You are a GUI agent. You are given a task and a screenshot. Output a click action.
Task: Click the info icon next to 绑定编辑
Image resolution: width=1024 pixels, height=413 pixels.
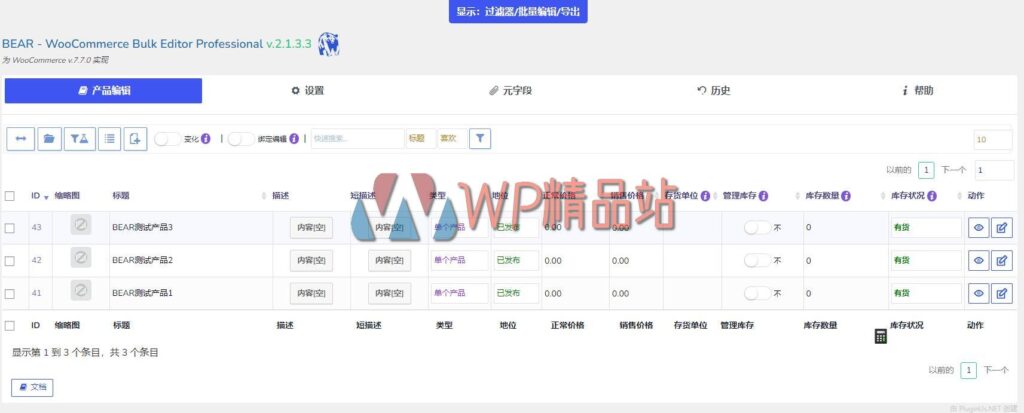click(x=294, y=139)
